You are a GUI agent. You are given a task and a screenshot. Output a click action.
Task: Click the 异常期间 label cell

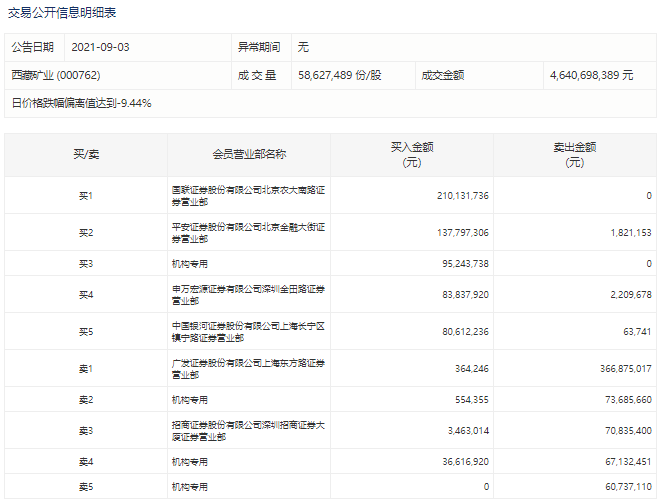pyautogui.click(x=261, y=47)
